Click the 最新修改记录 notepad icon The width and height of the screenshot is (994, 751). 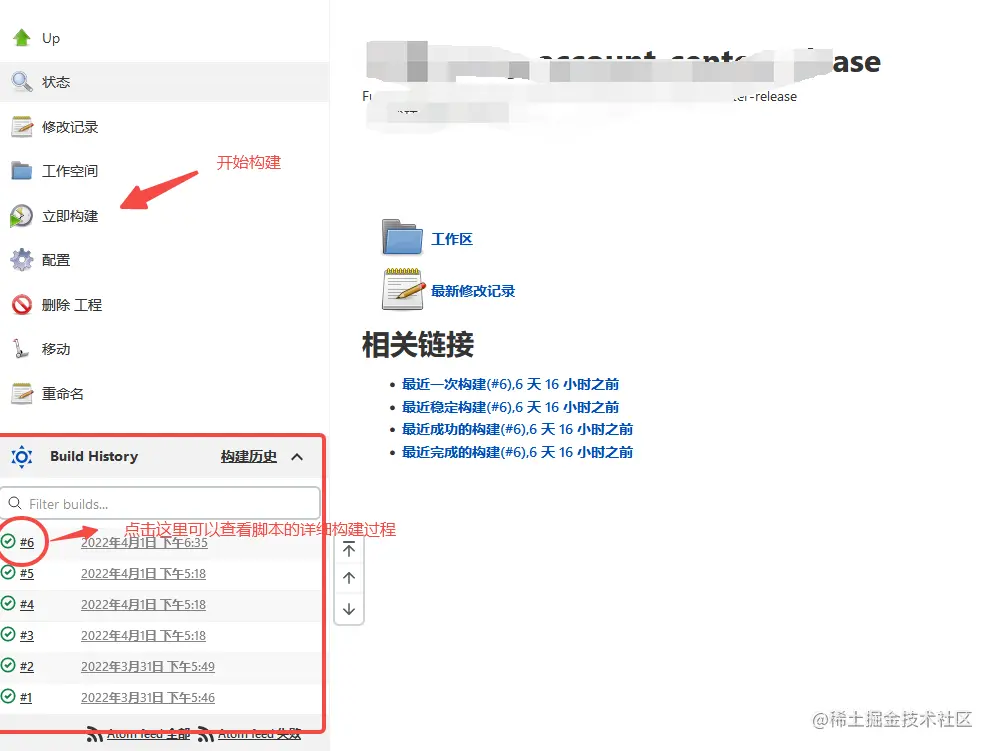pos(401,289)
